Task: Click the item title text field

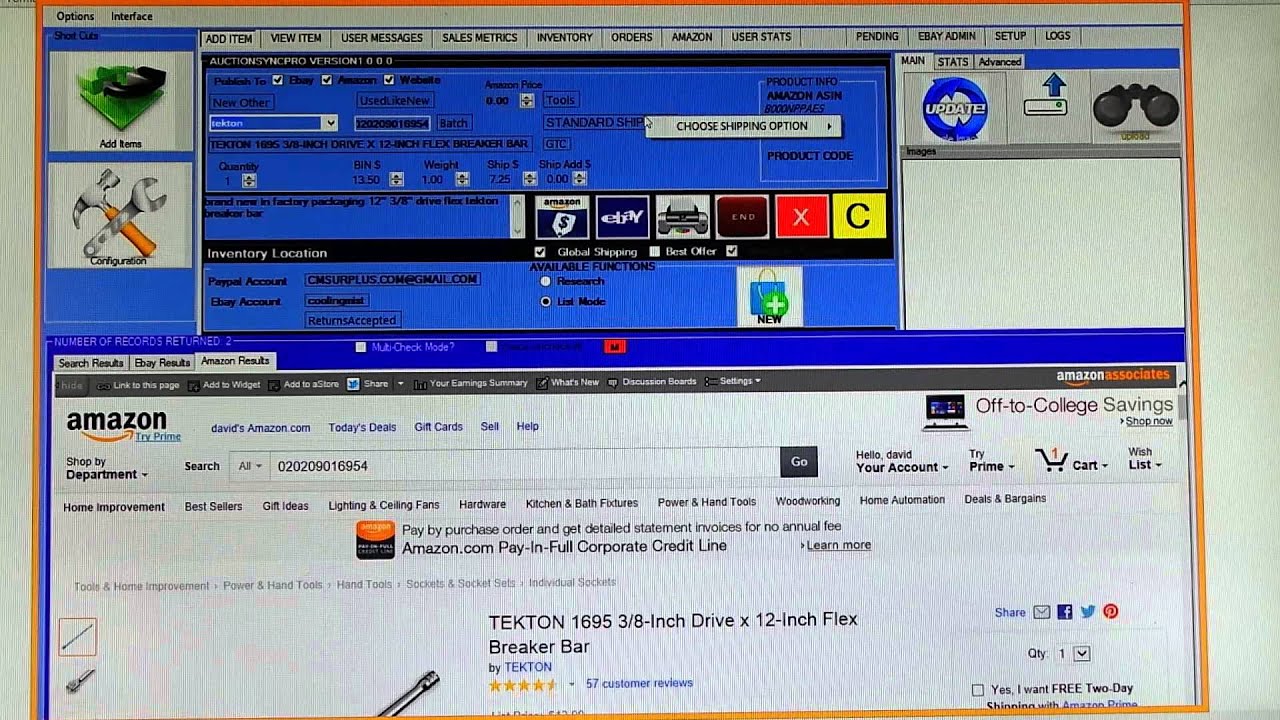Action: point(370,144)
